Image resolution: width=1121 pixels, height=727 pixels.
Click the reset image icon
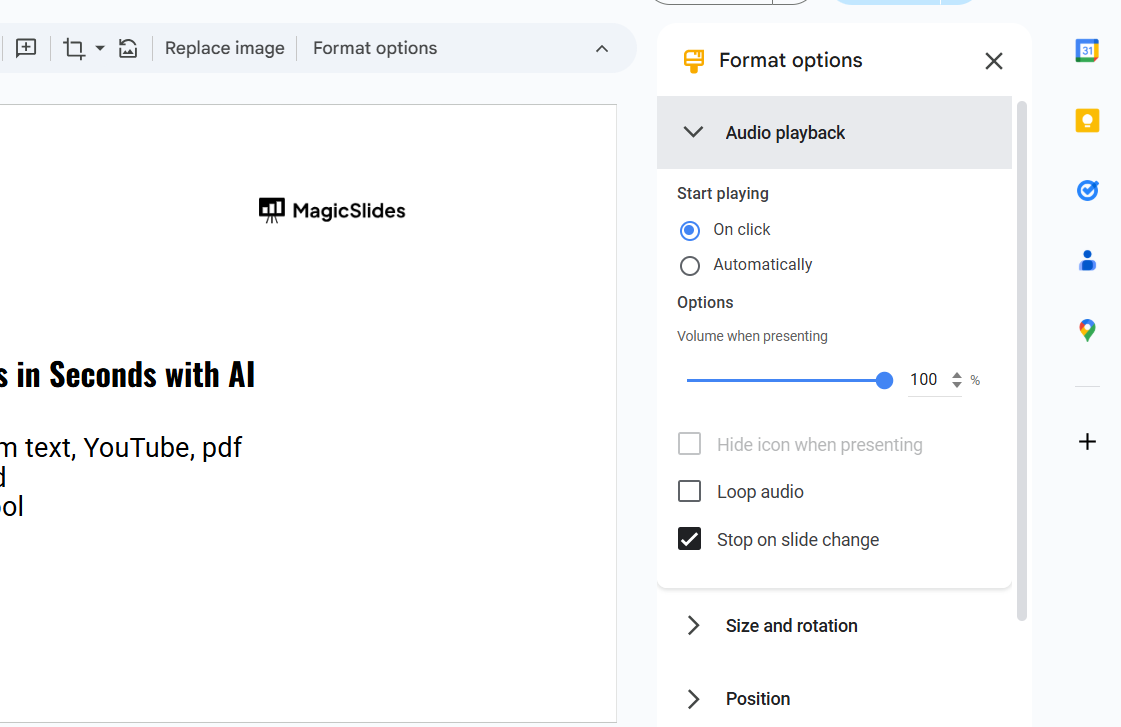point(128,48)
